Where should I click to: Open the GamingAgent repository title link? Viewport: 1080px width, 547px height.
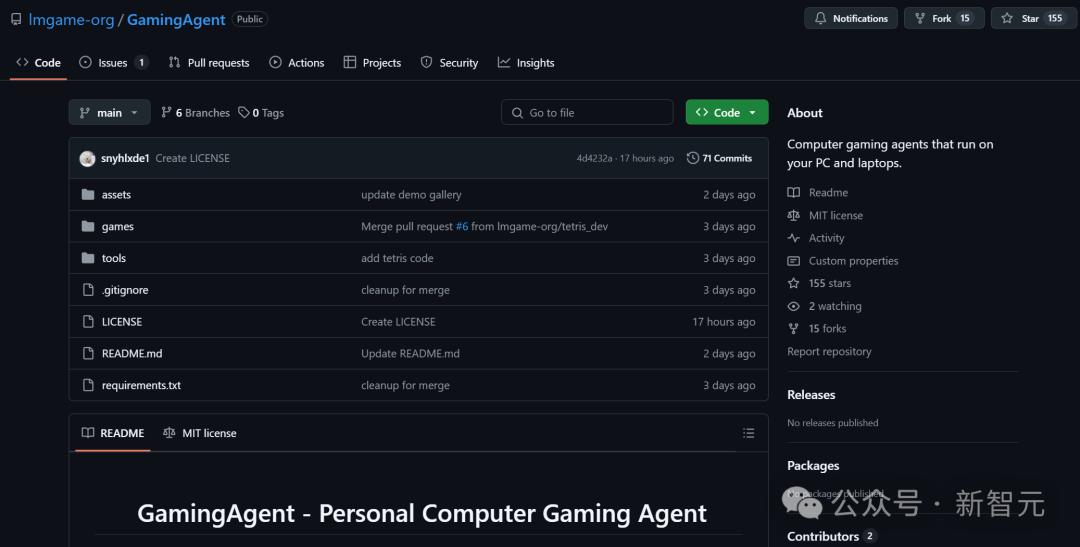(176, 19)
